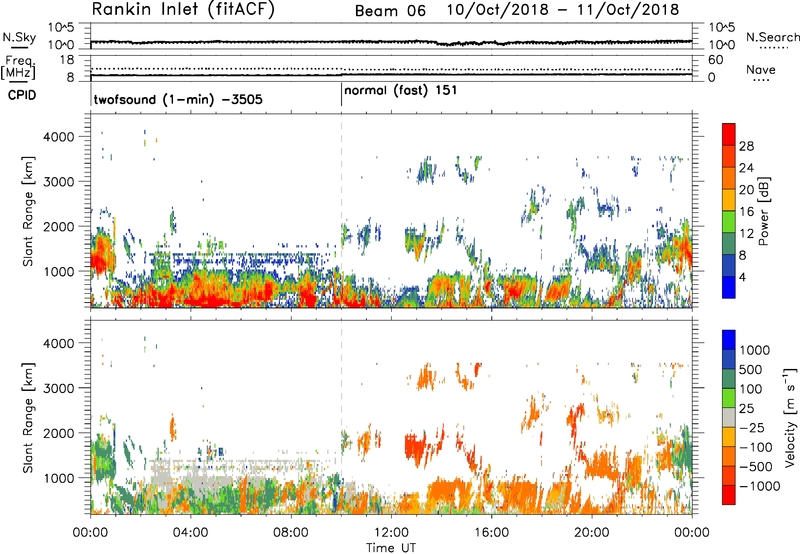This screenshot has width=800, height=554.
Task: Click the '04:00' time axis tick label
Action: pyautogui.click(x=190, y=533)
